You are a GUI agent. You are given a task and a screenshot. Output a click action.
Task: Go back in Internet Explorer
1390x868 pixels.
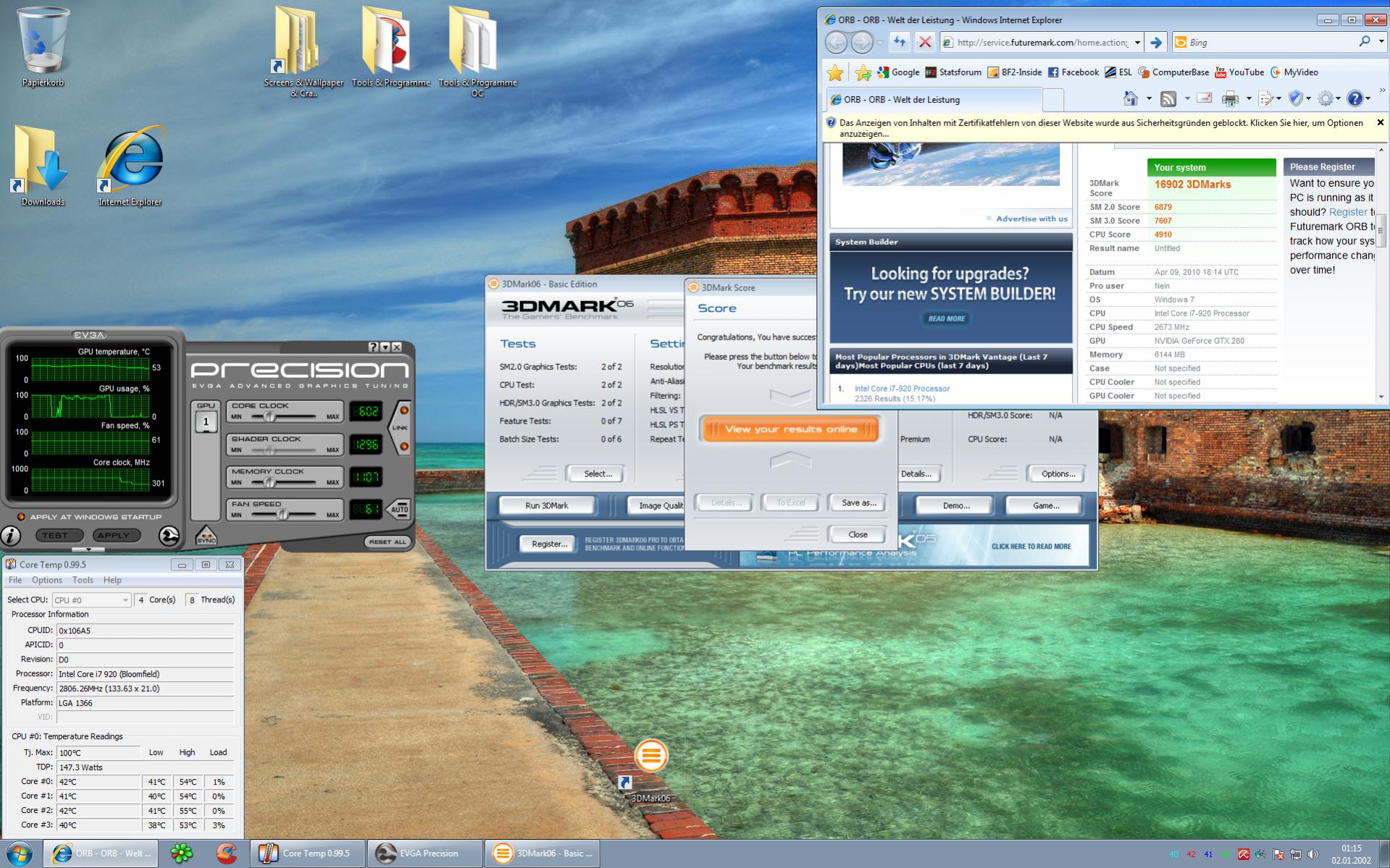[836, 43]
